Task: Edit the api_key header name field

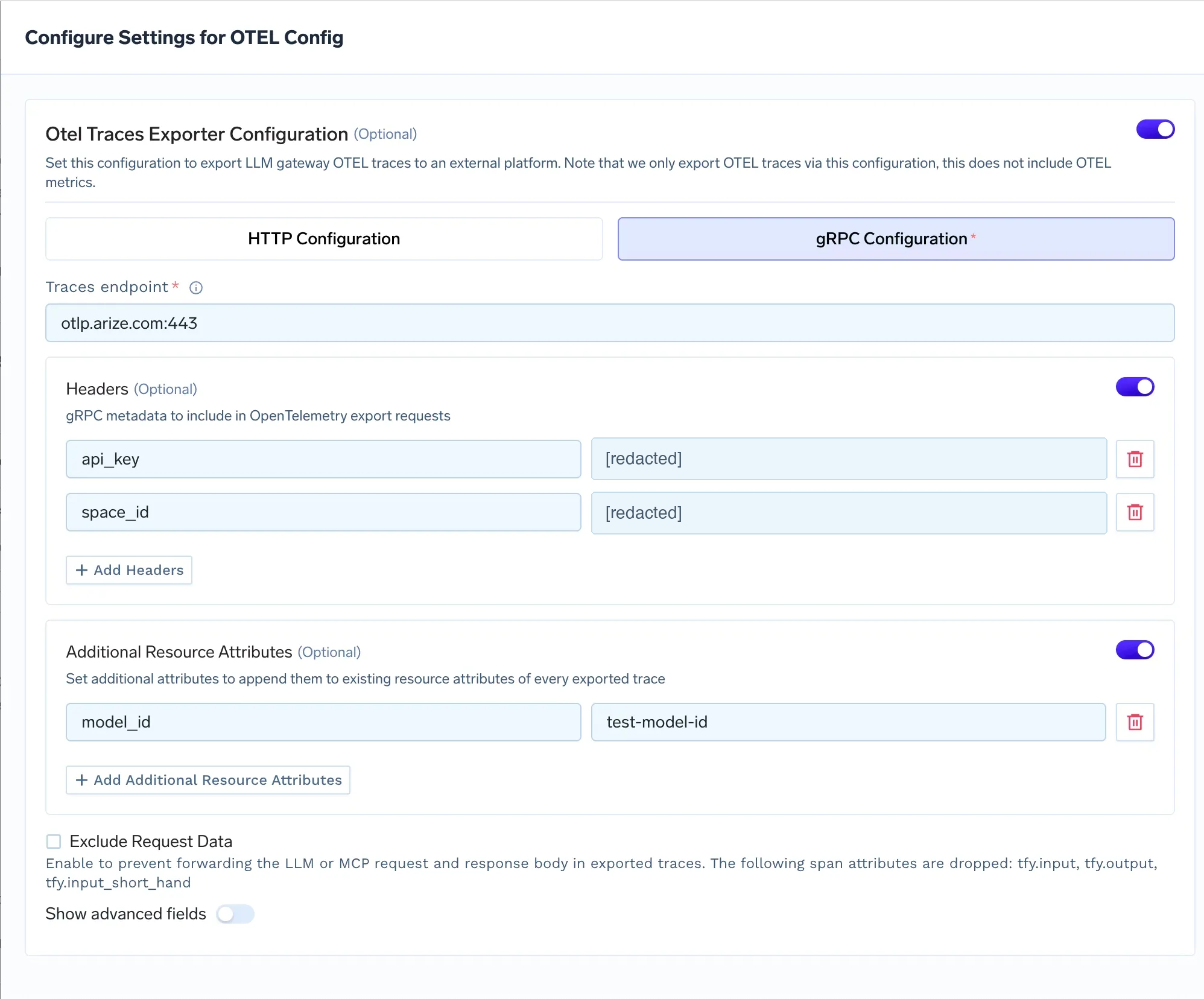Action: pyautogui.click(x=323, y=459)
